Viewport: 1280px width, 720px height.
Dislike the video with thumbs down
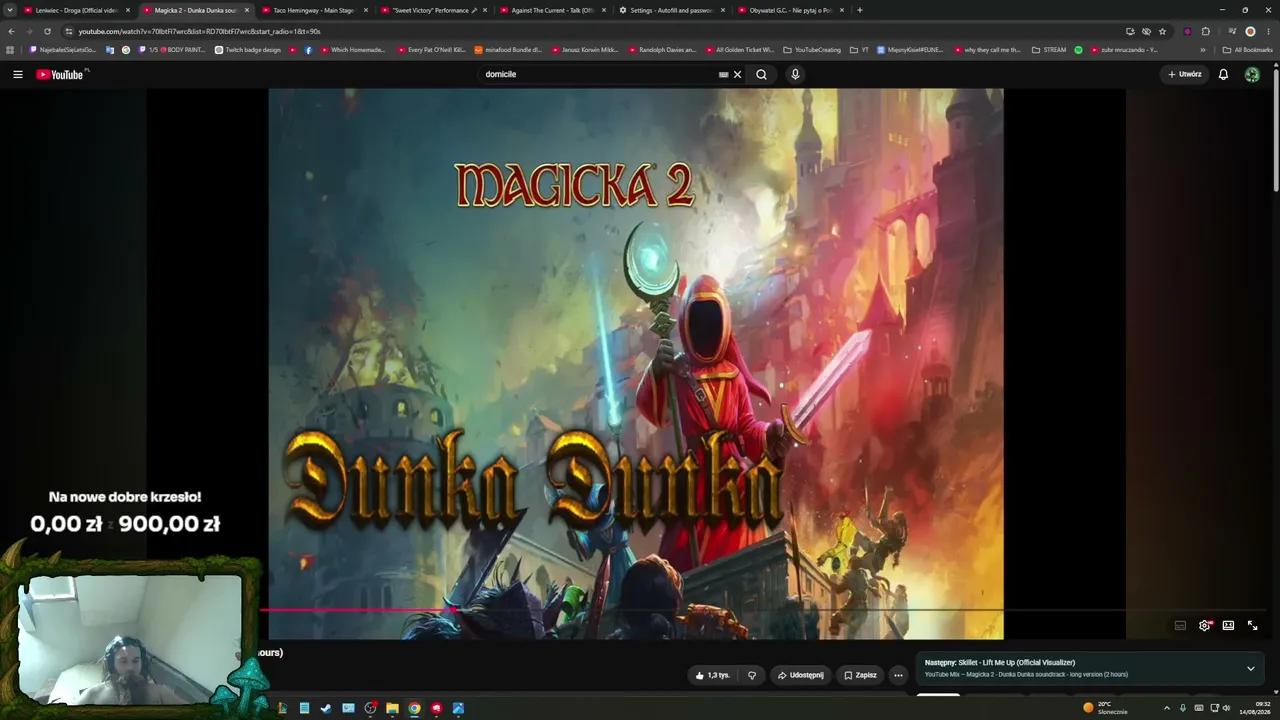pyautogui.click(x=752, y=675)
